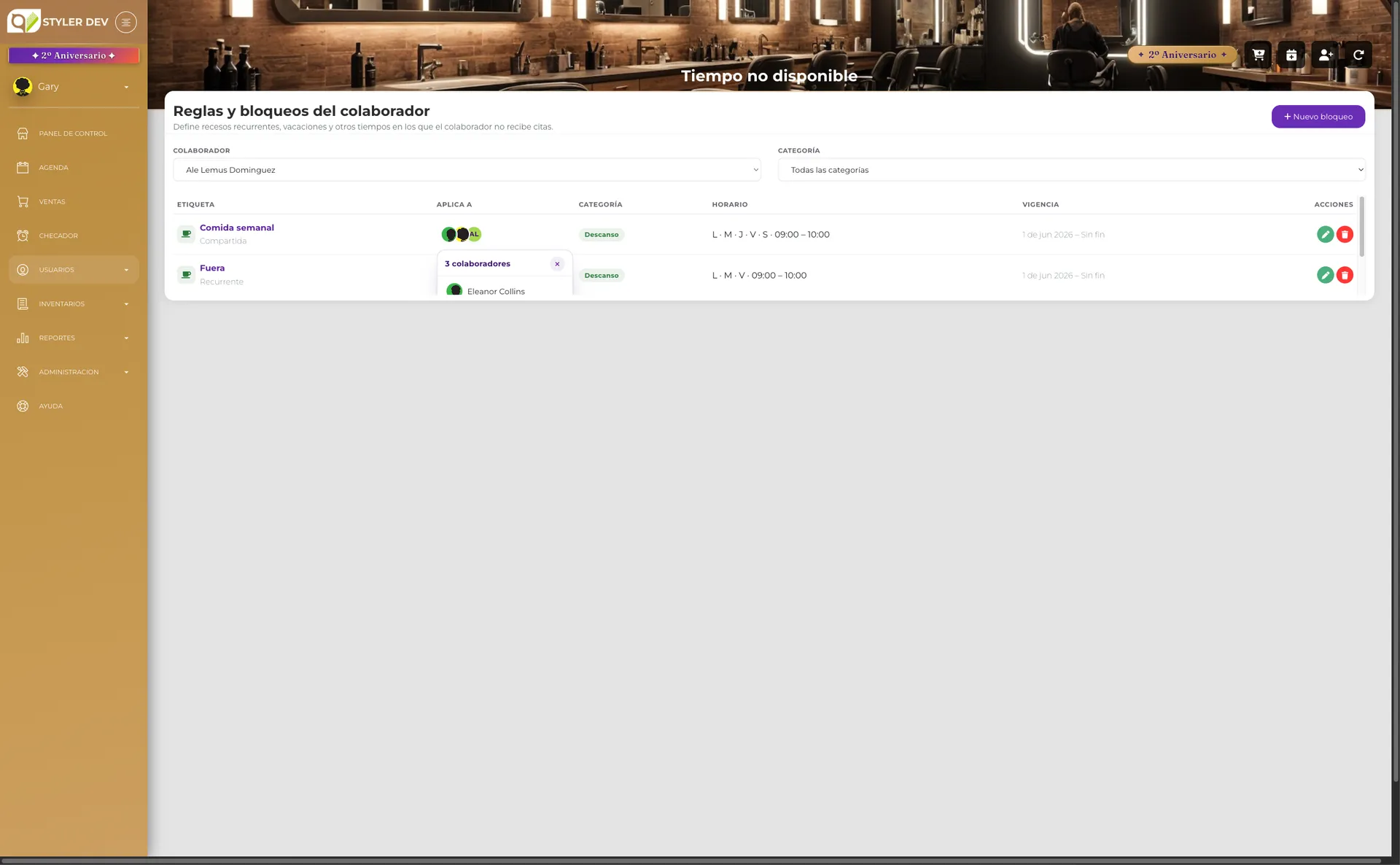Delete the Fuera rule

pyautogui.click(x=1345, y=275)
